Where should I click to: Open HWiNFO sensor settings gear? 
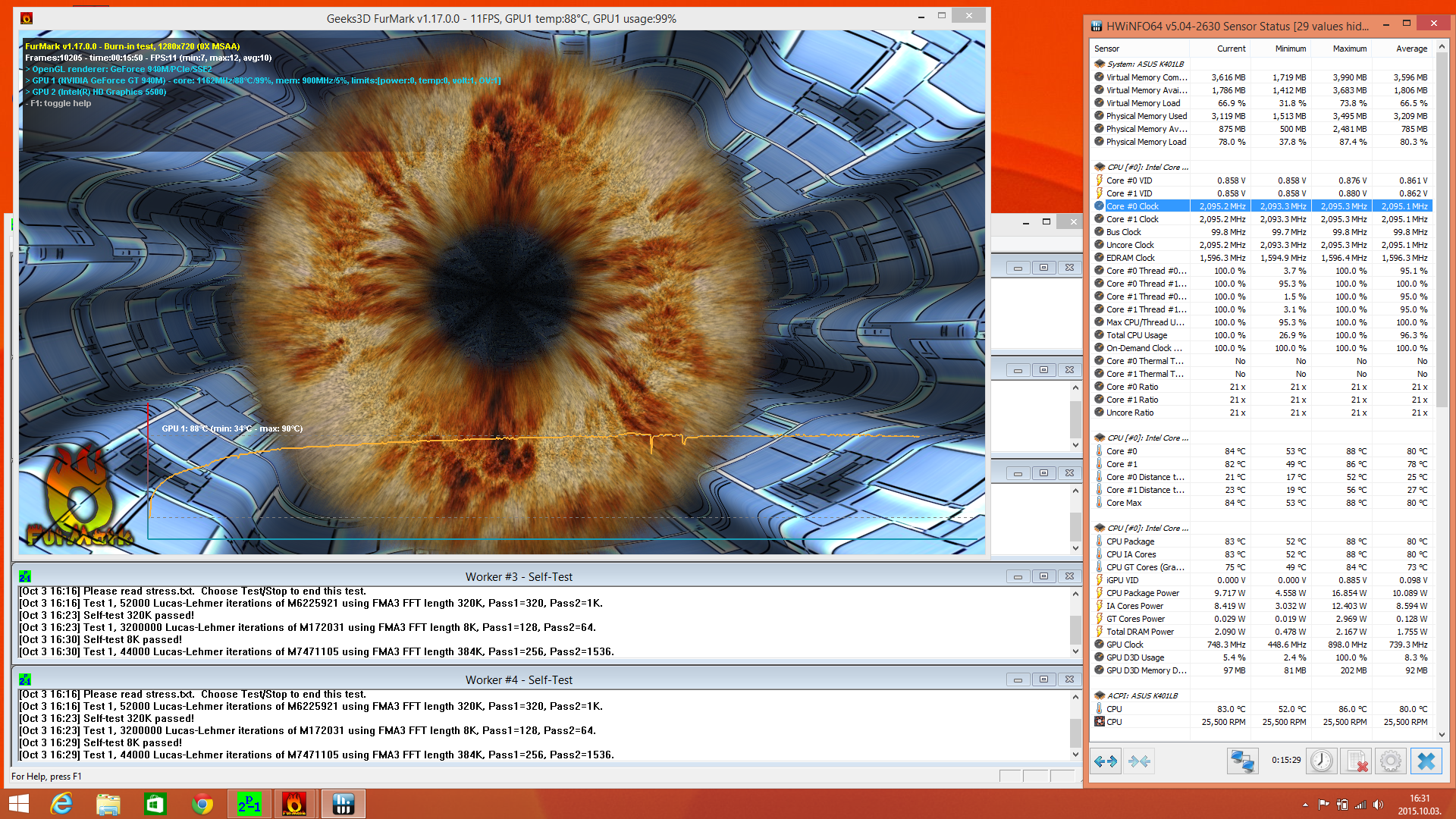[x=1390, y=761]
